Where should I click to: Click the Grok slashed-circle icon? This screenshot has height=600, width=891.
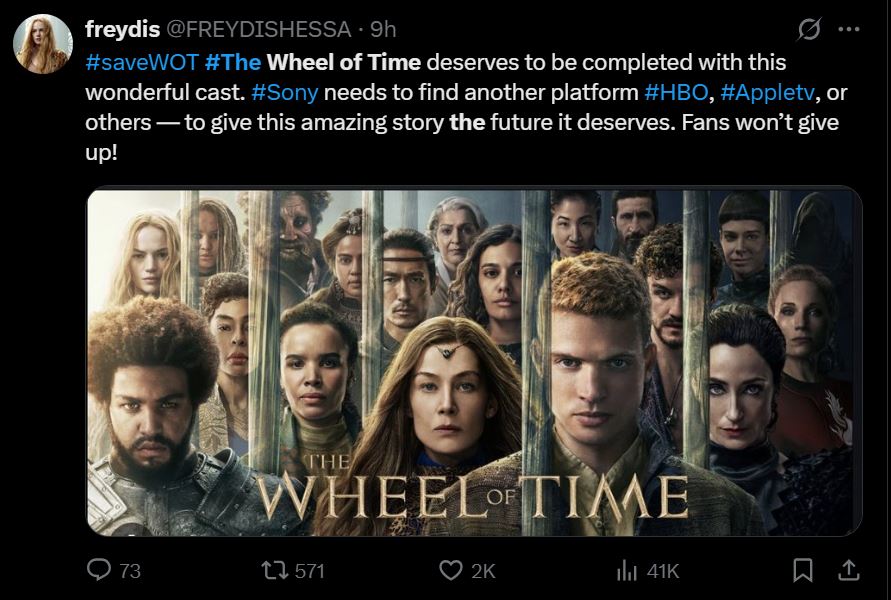tap(808, 30)
